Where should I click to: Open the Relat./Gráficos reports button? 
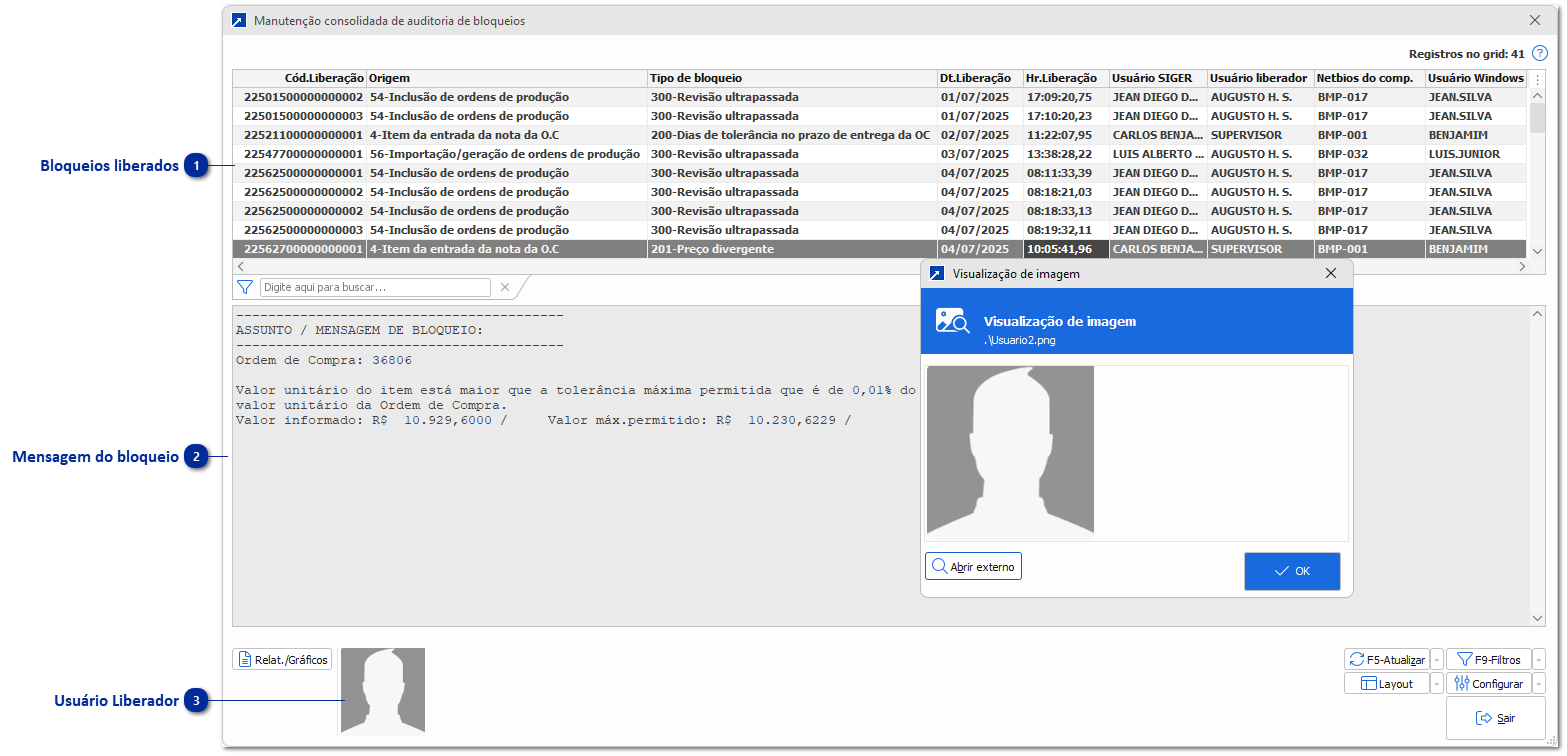coord(282,660)
